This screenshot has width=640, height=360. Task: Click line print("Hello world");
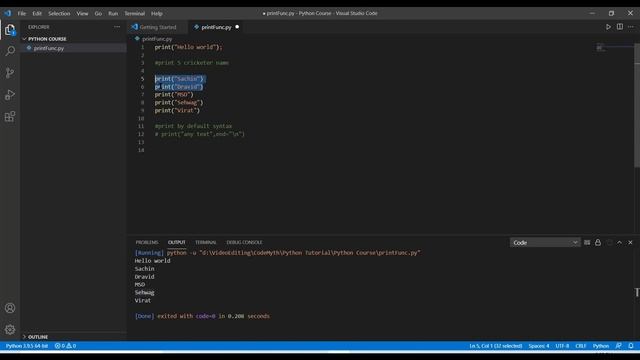189,47
